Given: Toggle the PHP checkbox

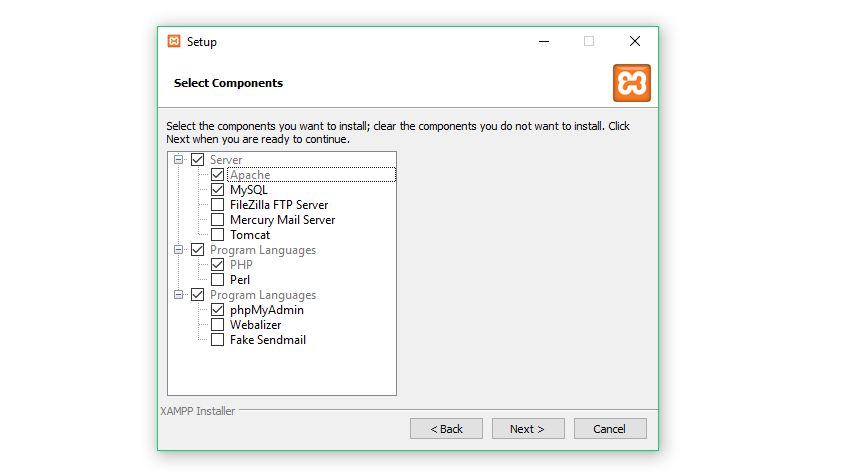Looking at the screenshot, I should [217, 265].
